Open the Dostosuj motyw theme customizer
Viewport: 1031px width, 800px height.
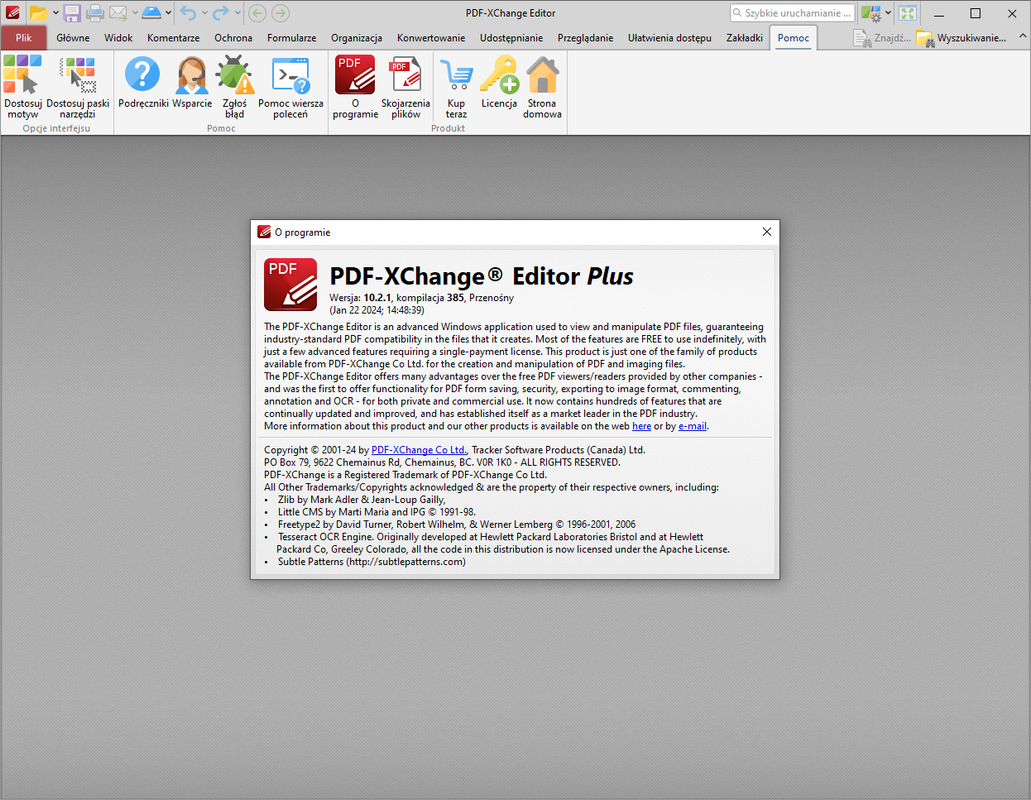(x=23, y=87)
